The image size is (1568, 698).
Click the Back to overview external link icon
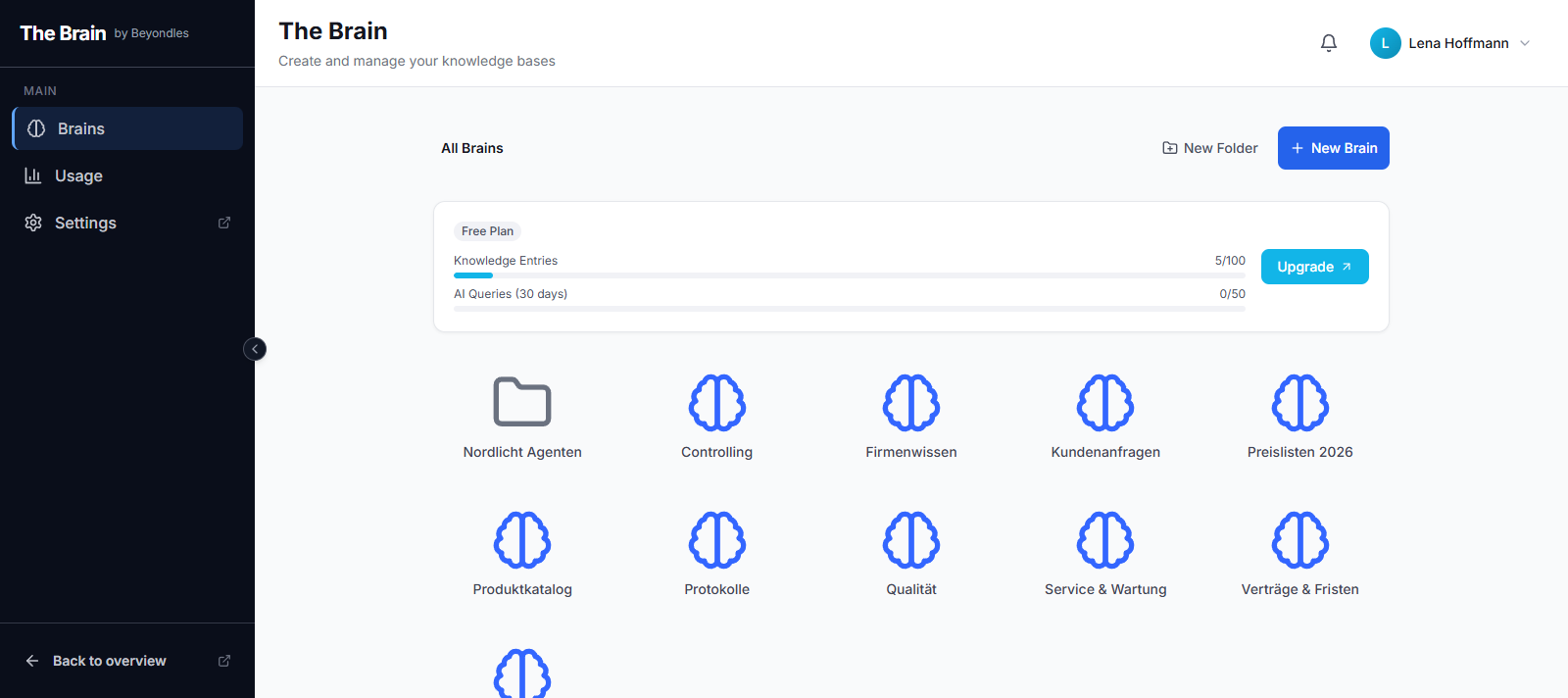click(x=224, y=661)
